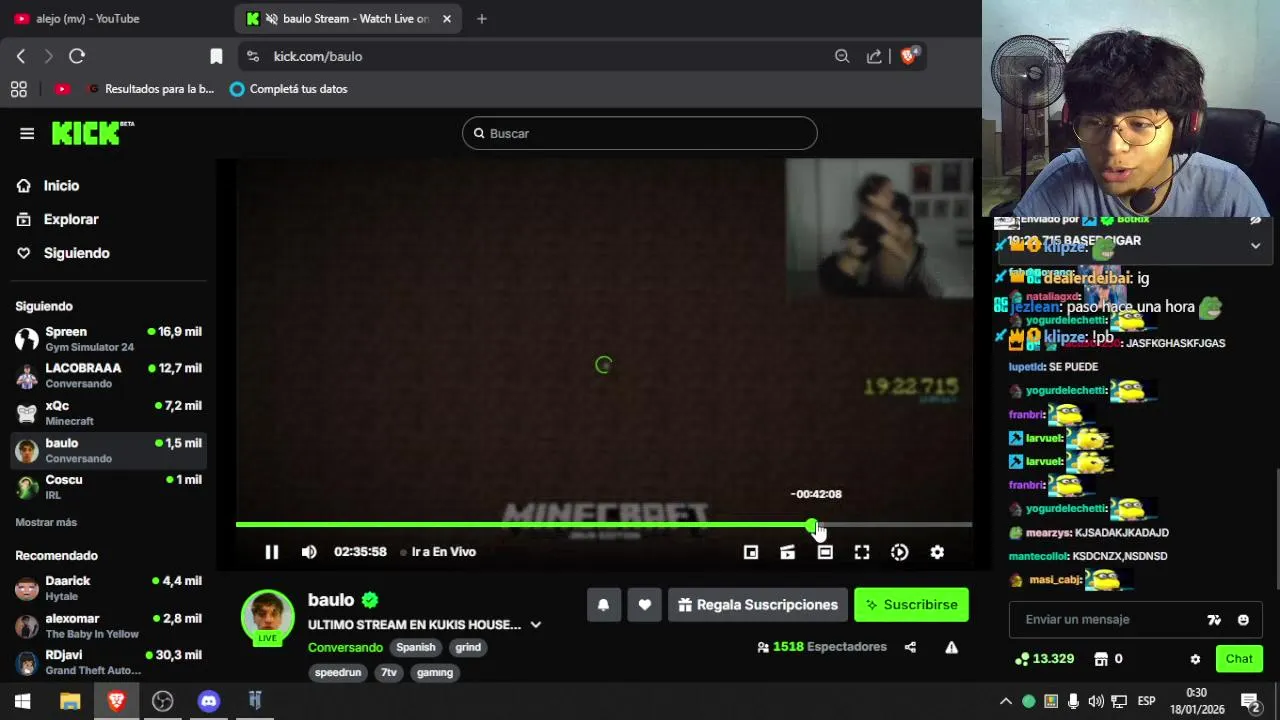
Task: Pause the stream playback
Action: point(271,552)
